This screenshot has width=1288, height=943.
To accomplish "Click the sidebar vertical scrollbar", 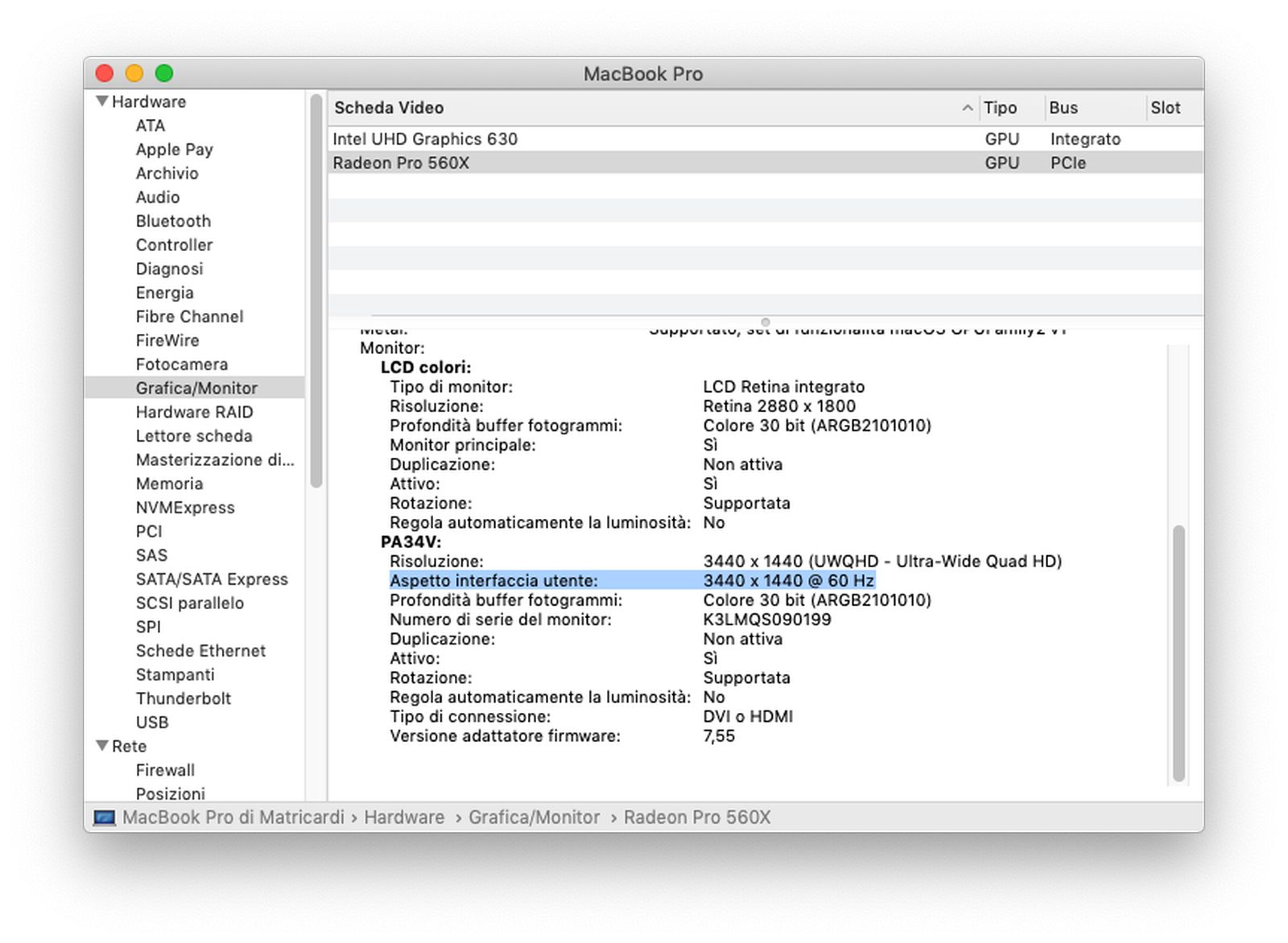I will (316, 290).
